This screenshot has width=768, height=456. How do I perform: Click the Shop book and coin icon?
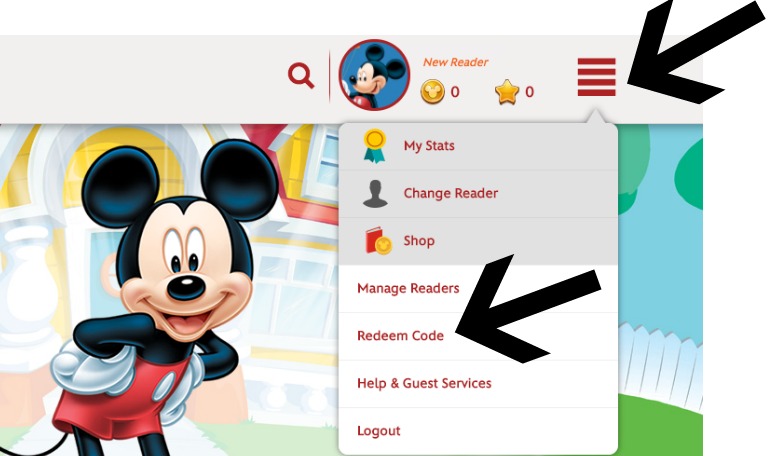(x=378, y=240)
